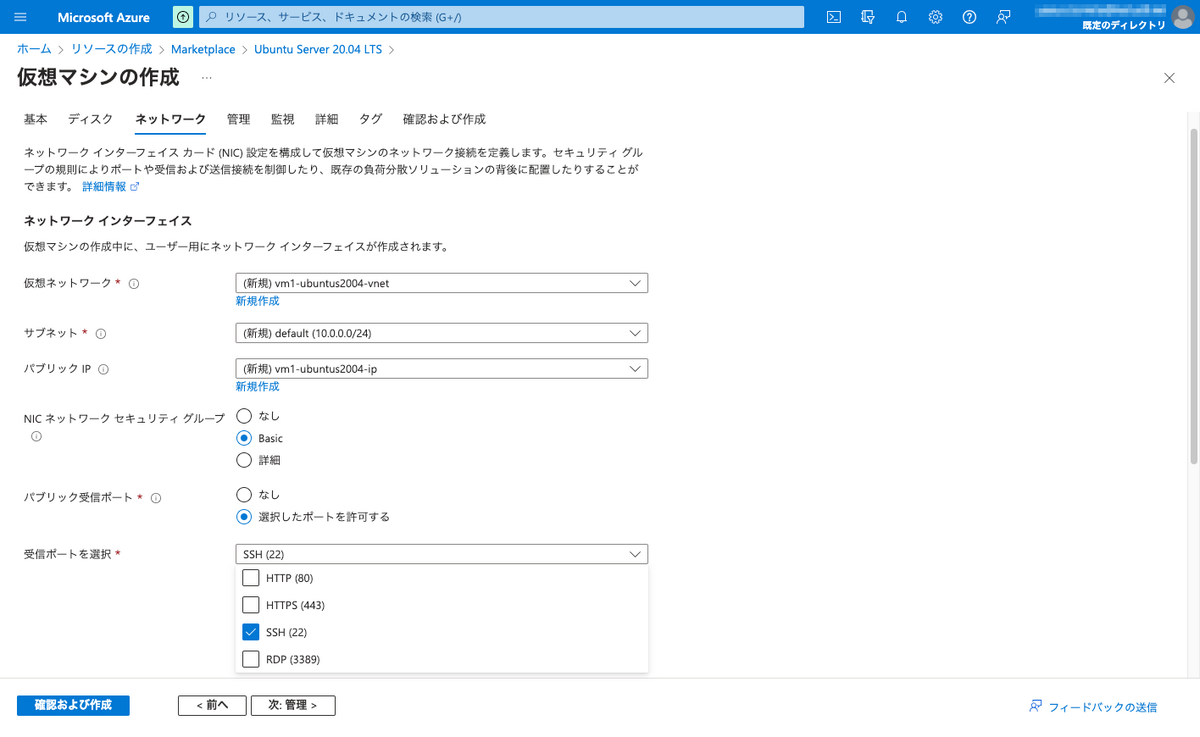The width and height of the screenshot is (1200, 737).
Task: Switch to the タグ tab
Action: (371, 119)
